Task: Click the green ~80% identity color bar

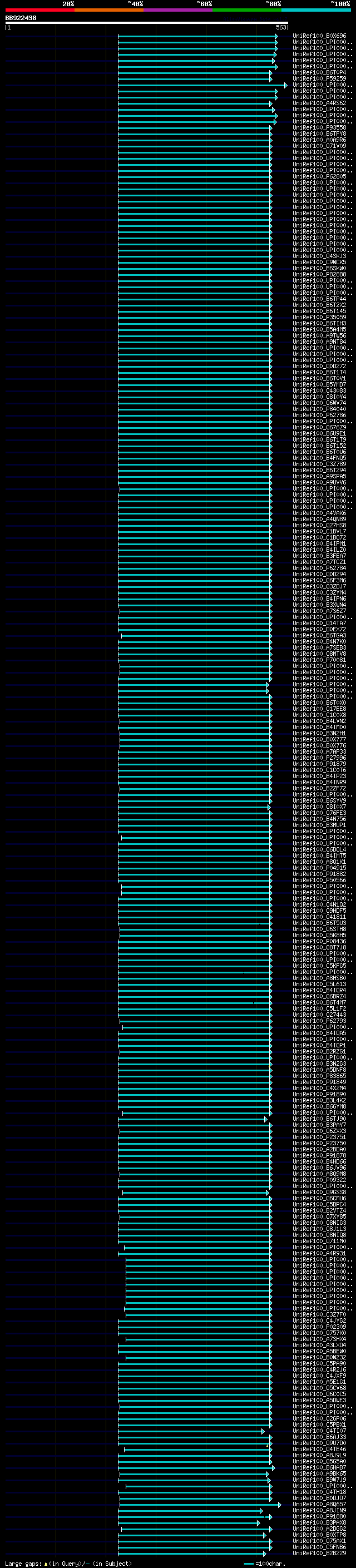Action: 247,11
